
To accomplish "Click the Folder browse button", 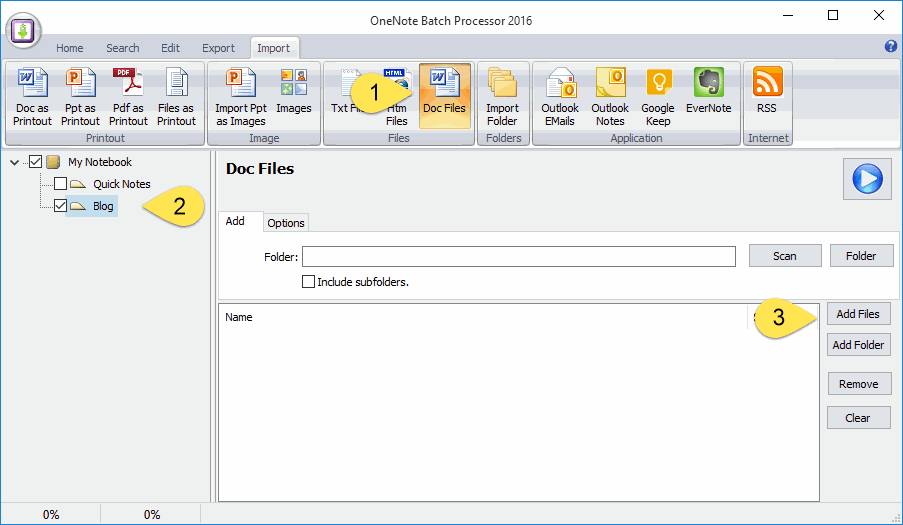I will (x=861, y=256).
